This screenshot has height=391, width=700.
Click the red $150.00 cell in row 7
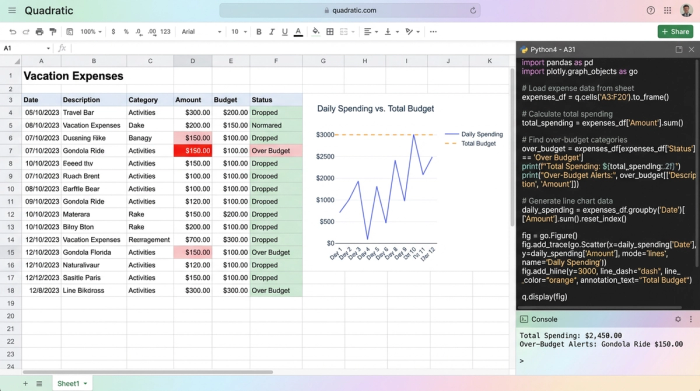[x=193, y=150]
